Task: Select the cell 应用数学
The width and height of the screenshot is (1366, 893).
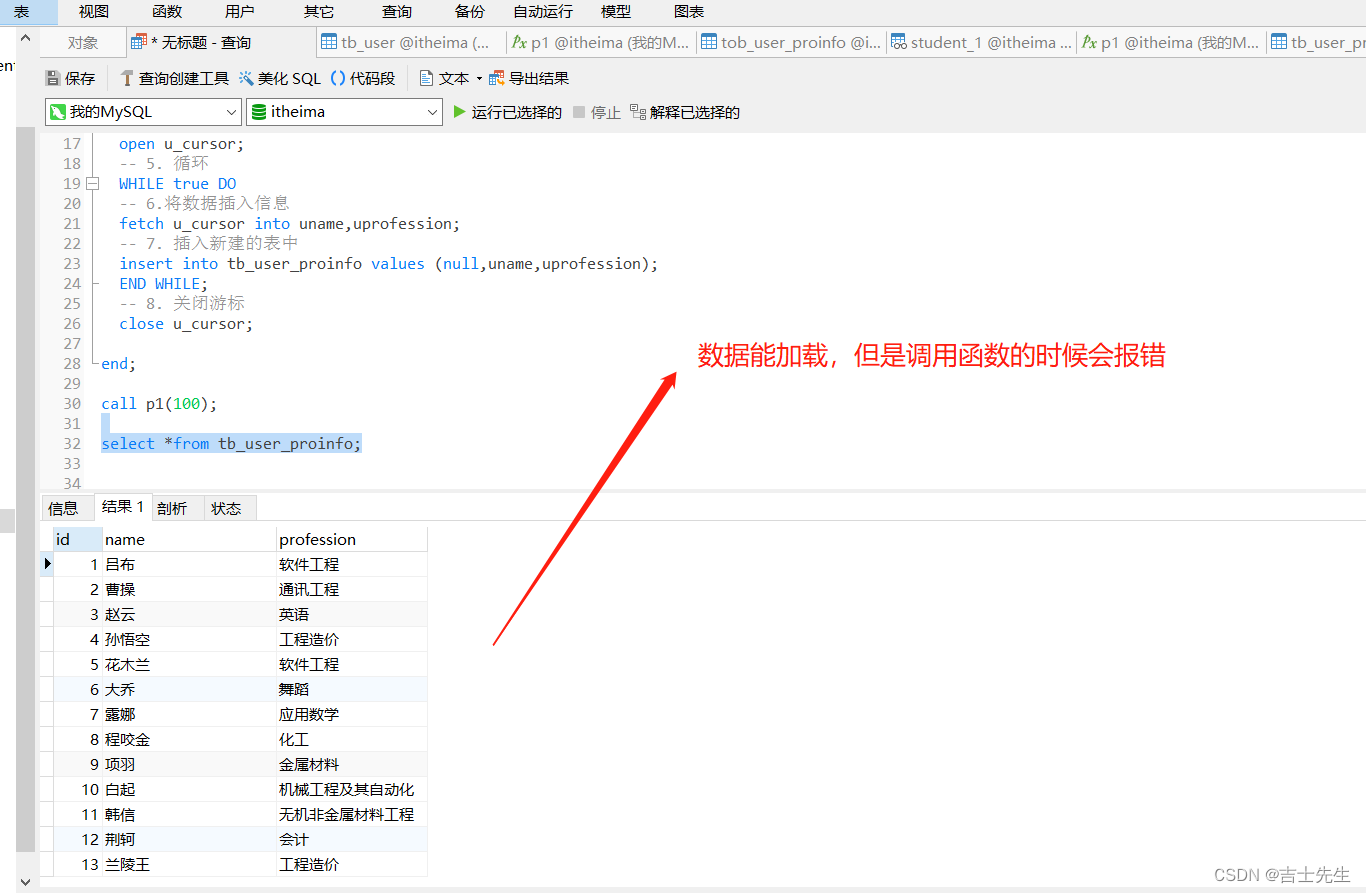Action: (x=352, y=714)
